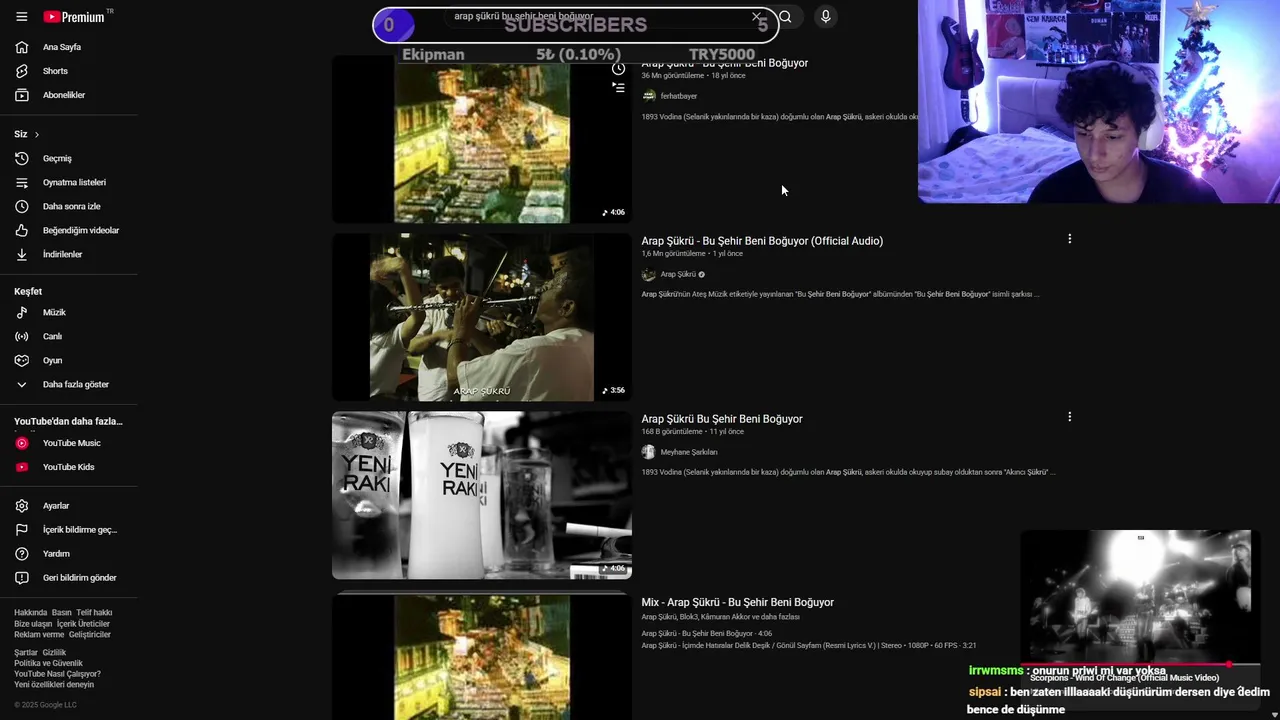Viewport: 1280px width, 720px height.
Task: Open first video thumbnail, 4:06 street scene
Action: tap(481, 139)
